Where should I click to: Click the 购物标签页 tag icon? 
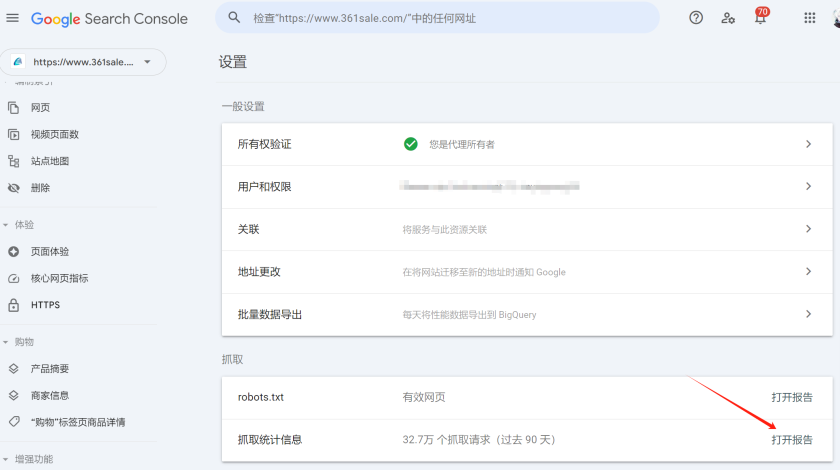click(x=13, y=422)
